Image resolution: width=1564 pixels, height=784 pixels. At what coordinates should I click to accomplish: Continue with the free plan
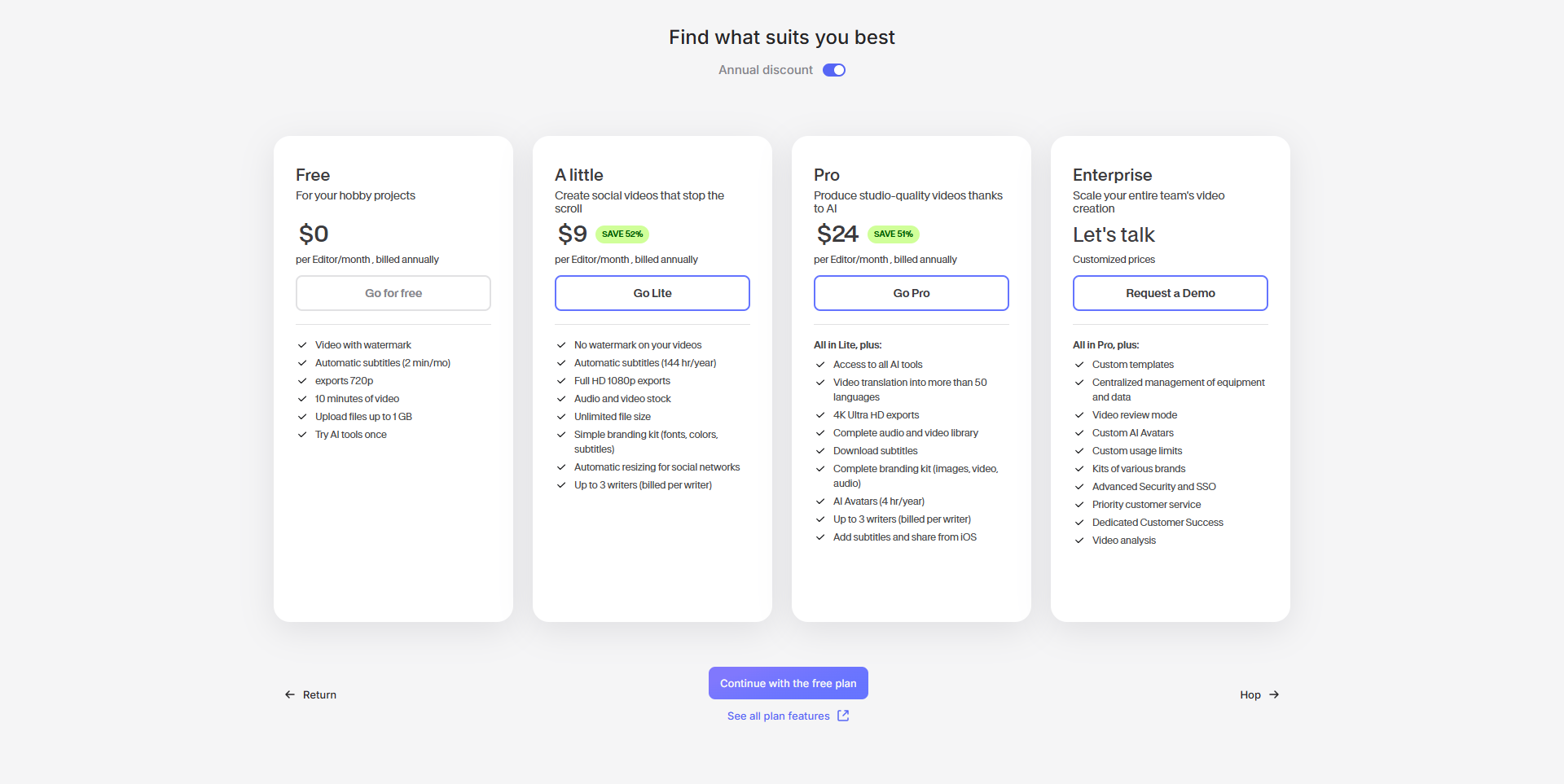tap(788, 683)
